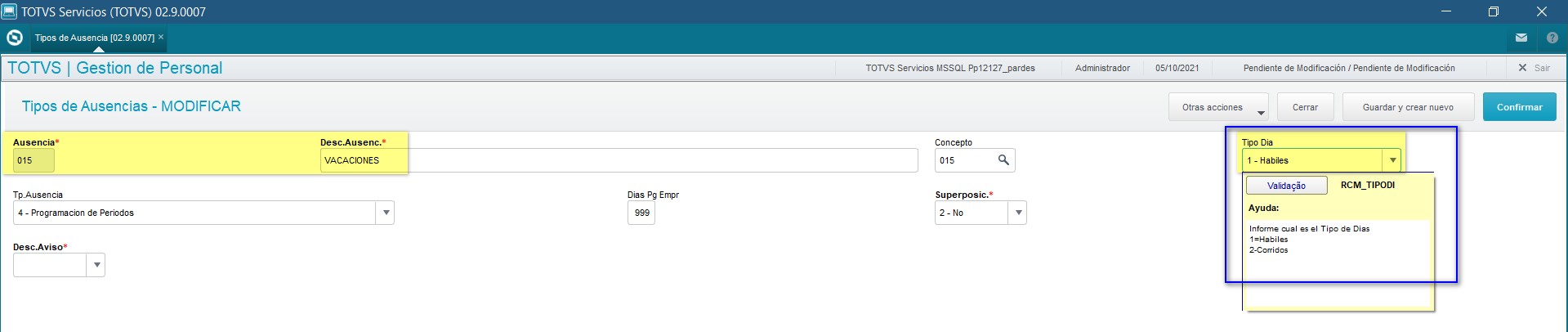
Task: Minimize the TOTVS Servicios window
Action: tap(1446, 11)
